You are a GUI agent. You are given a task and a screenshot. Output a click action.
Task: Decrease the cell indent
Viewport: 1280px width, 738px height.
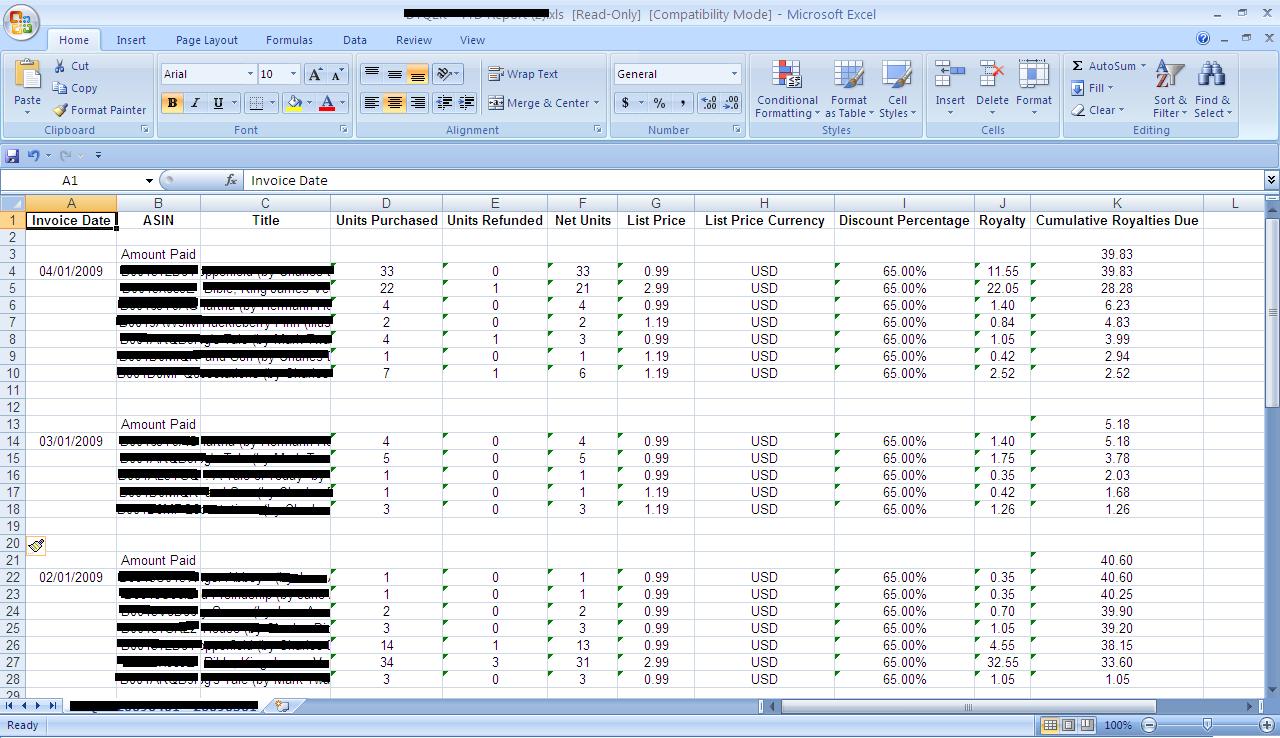[x=444, y=103]
